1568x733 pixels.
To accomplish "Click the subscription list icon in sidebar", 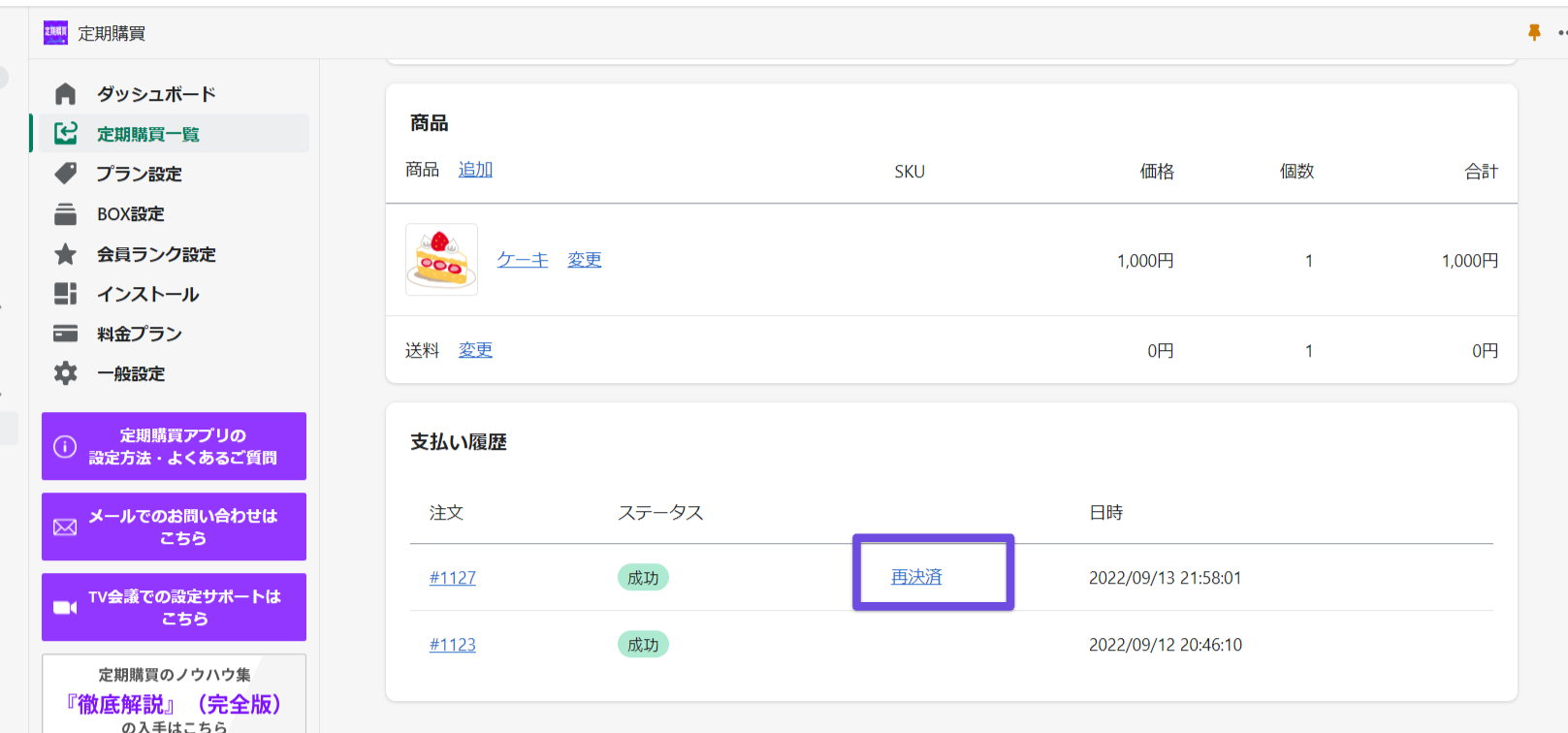I will point(65,134).
